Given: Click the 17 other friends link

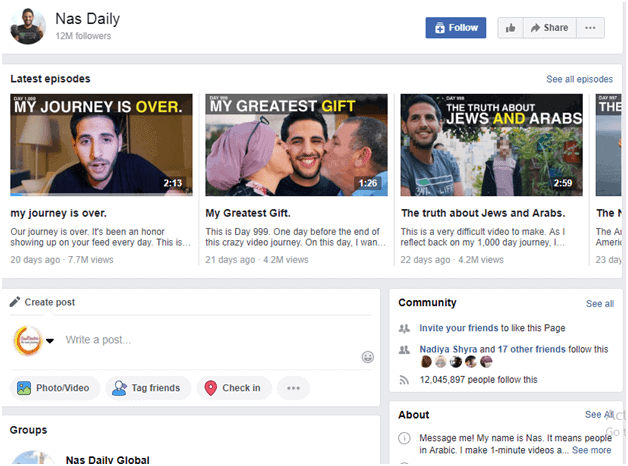Looking at the screenshot, I should point(531,350).
